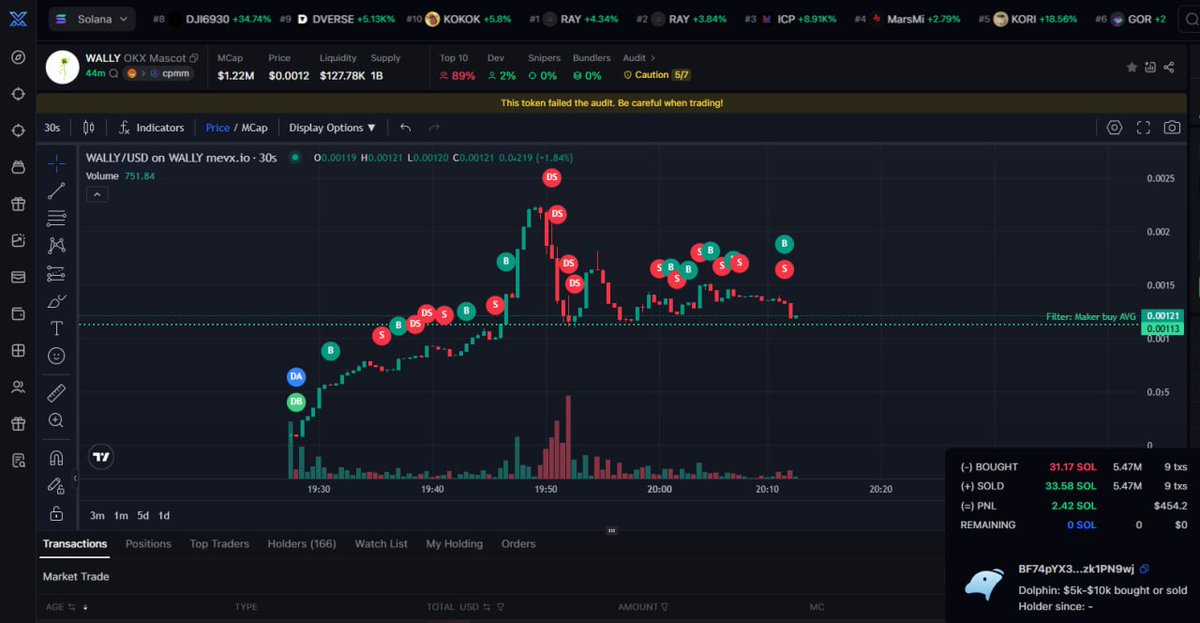Viewport: 1200px width, 623px height.
Task: Select the brush drawing tool
Action: [x=57, y=301]
